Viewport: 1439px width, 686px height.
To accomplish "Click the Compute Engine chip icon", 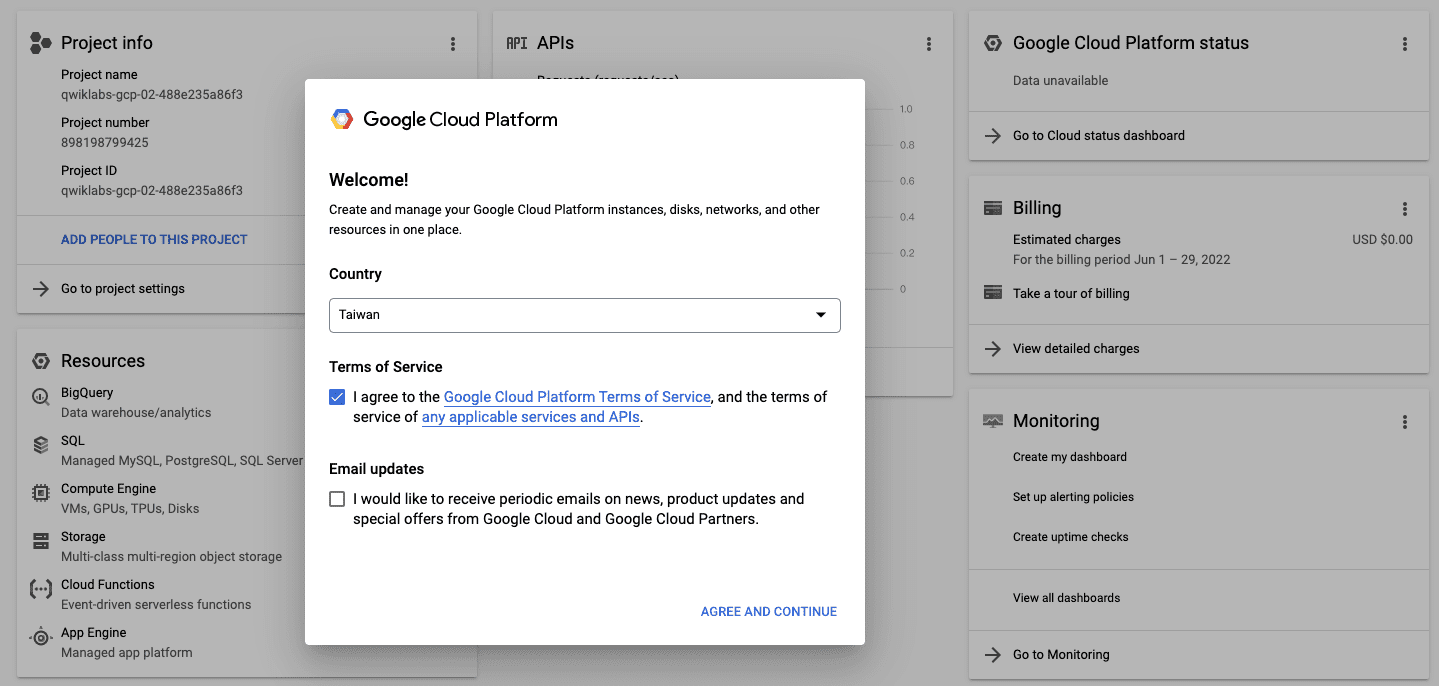I will 40,492.
